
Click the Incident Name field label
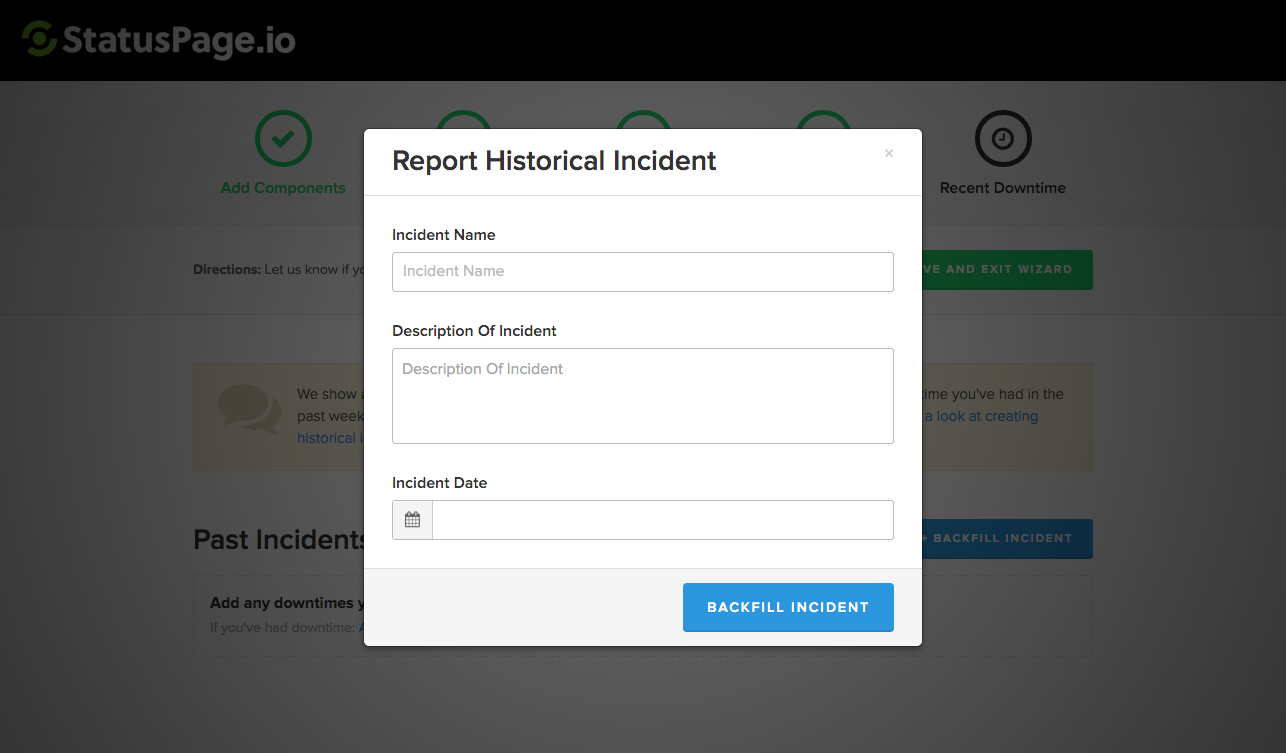pos(443,235)
